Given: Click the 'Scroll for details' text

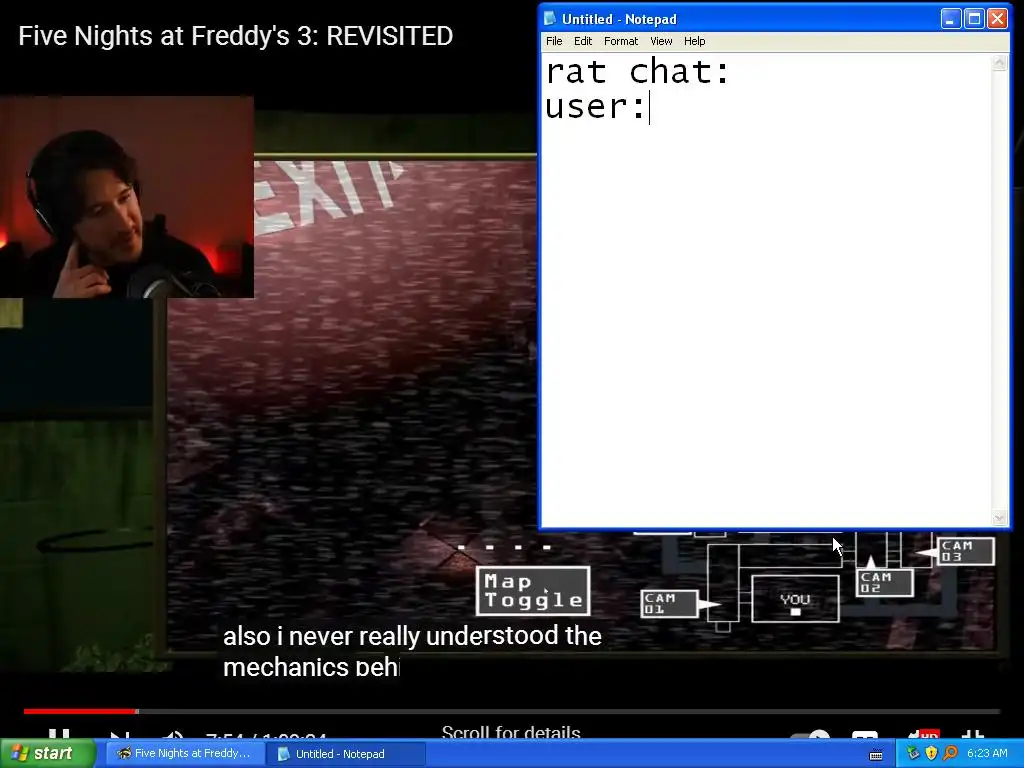Looking at the screenshot, I should click(511, 732).
